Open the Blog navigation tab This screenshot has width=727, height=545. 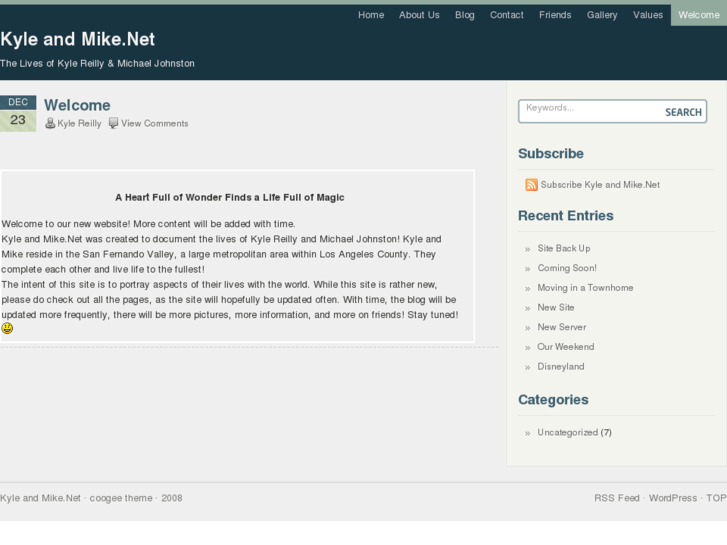pyautogui.click(x=465, y=15)
